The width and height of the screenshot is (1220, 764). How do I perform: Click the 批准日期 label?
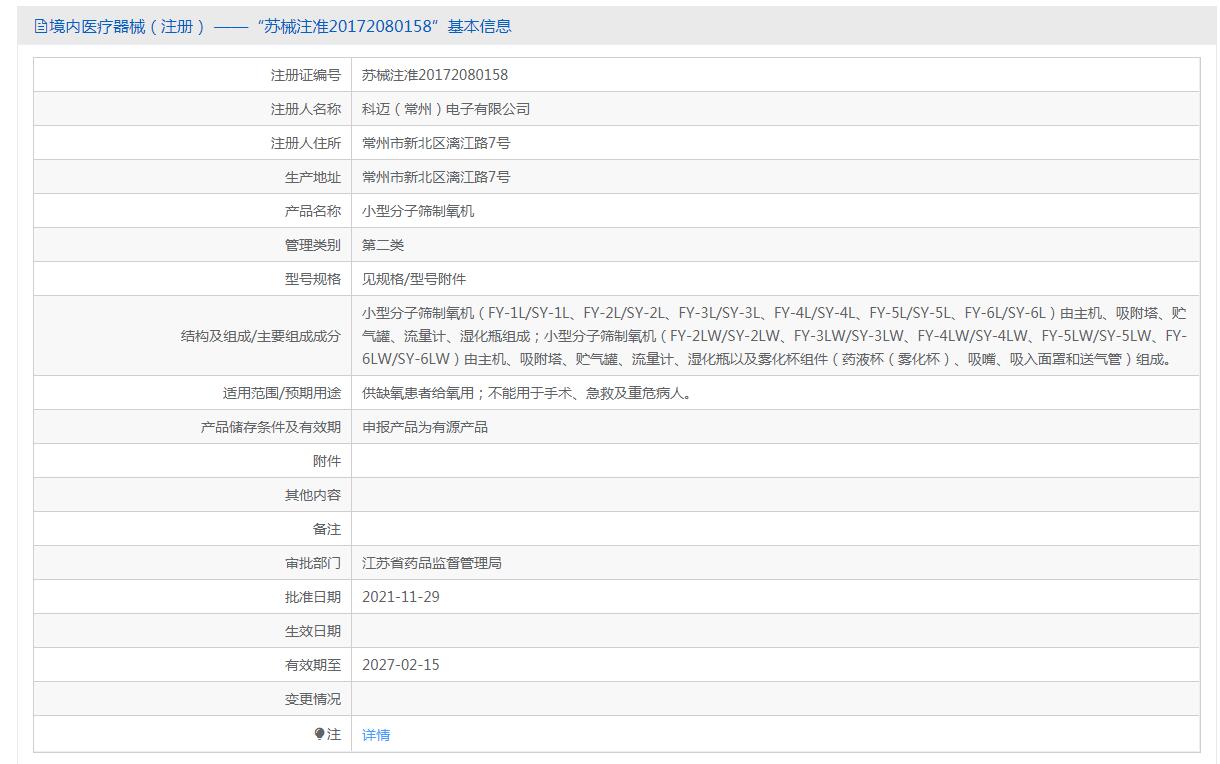tap(312, 597)
